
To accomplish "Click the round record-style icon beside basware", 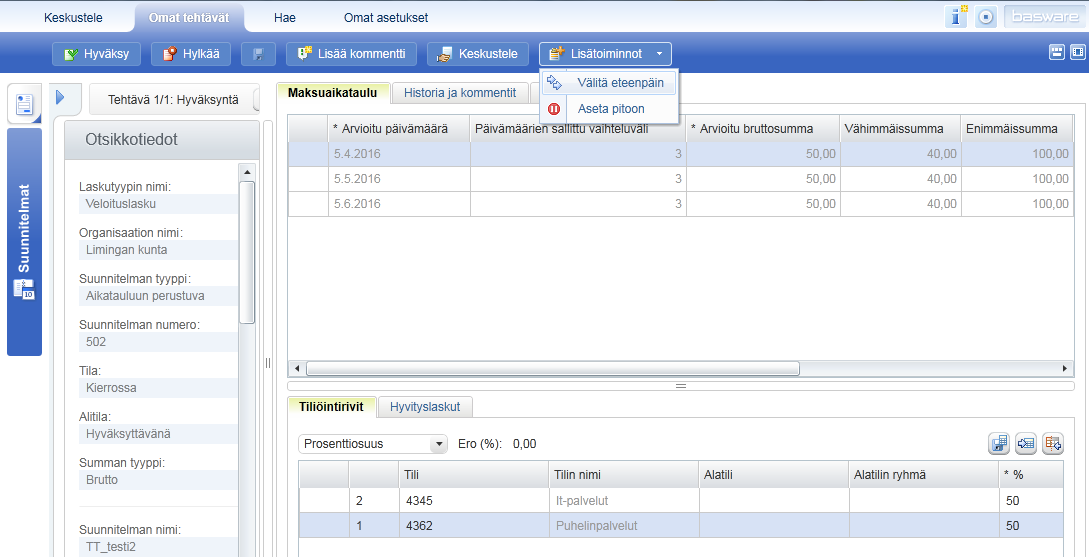I will 986,17.
